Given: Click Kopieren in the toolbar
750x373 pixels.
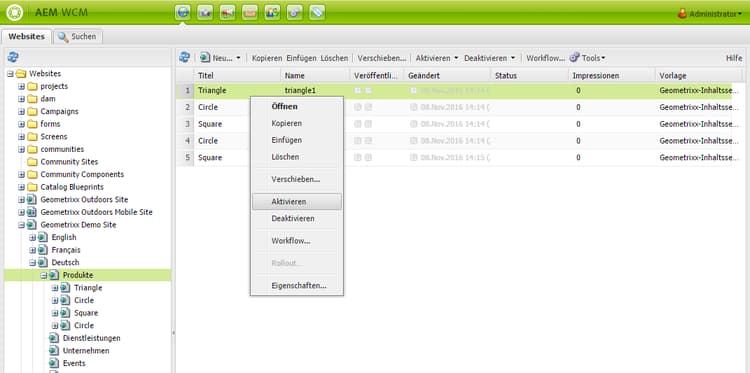Looking at the screenshot, I should (267, 58).
